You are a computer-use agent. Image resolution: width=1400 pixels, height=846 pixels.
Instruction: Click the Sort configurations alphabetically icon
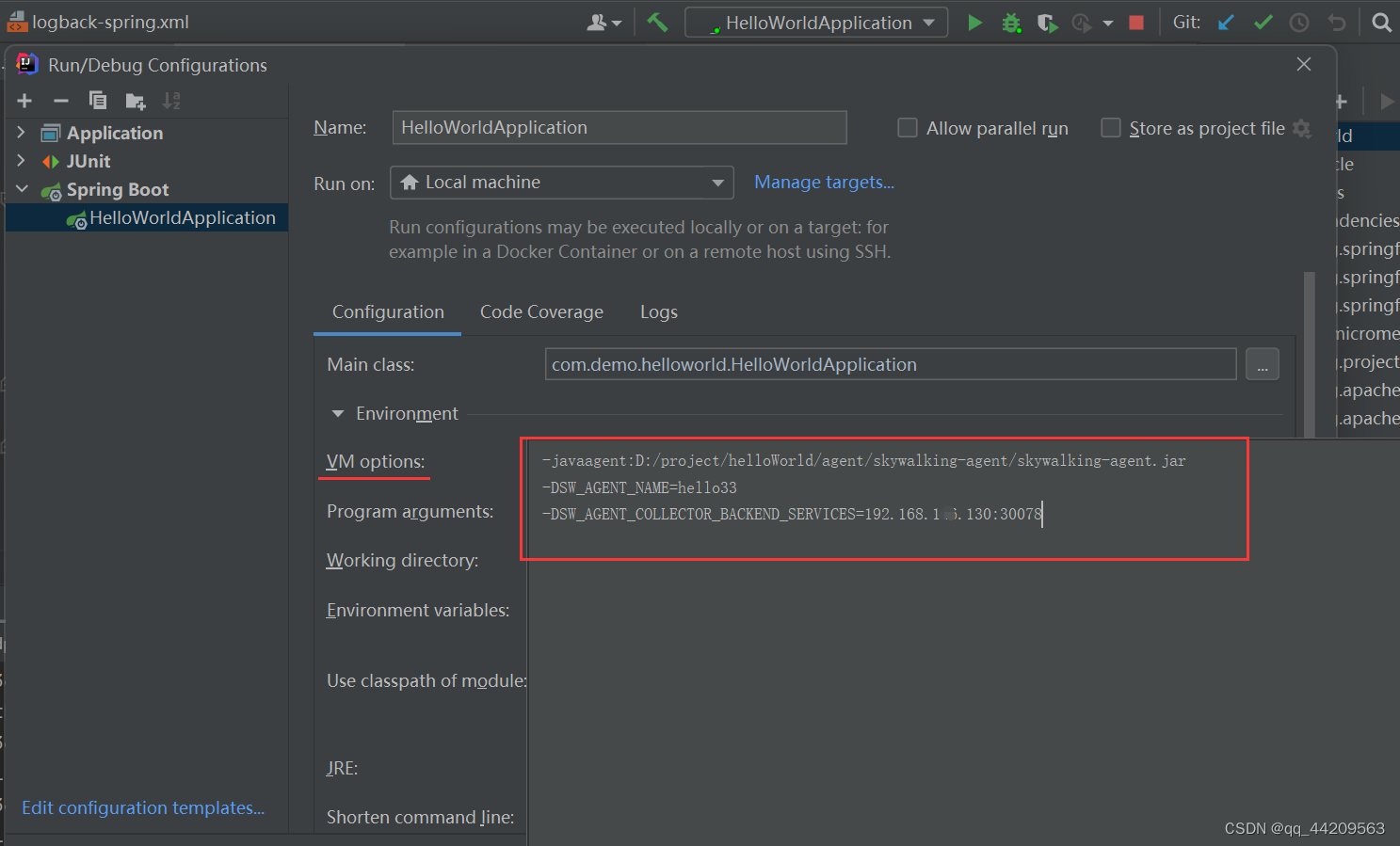(x=171, y=101)
